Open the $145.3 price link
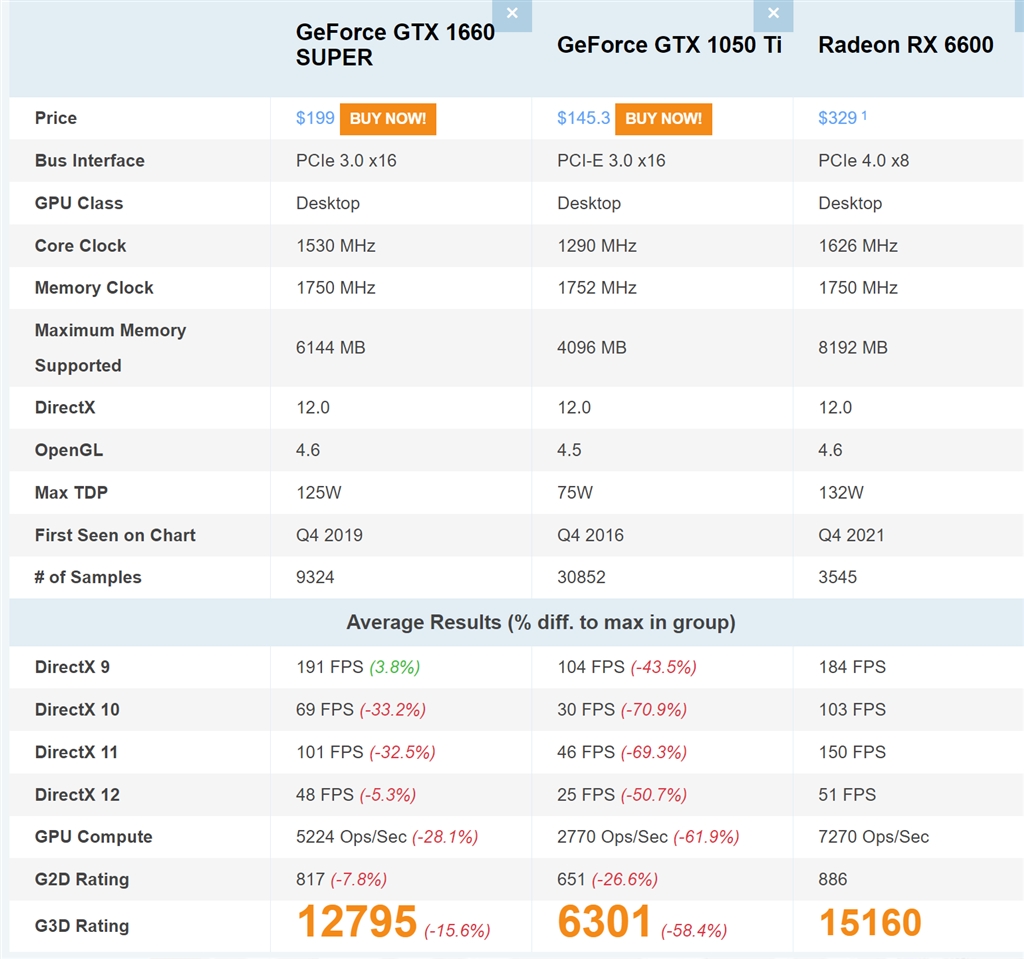 coord(583,118)
